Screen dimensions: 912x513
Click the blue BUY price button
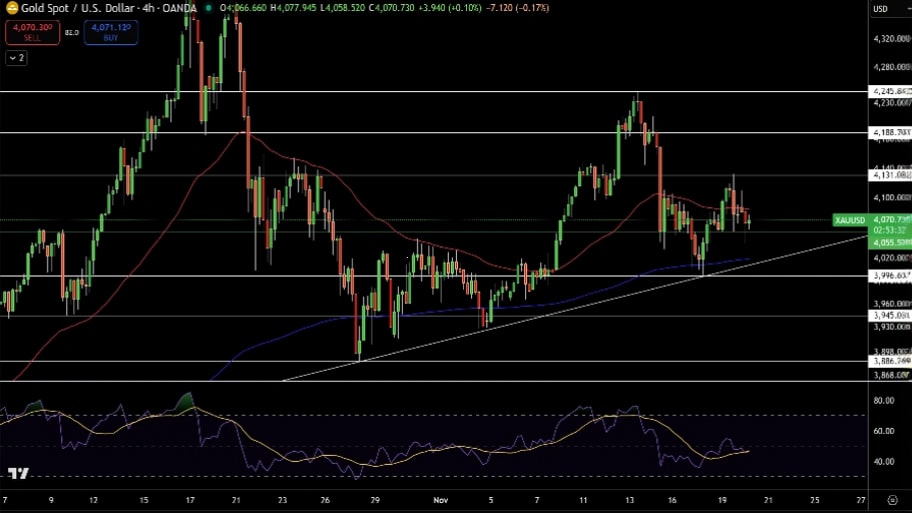point(110,32)
